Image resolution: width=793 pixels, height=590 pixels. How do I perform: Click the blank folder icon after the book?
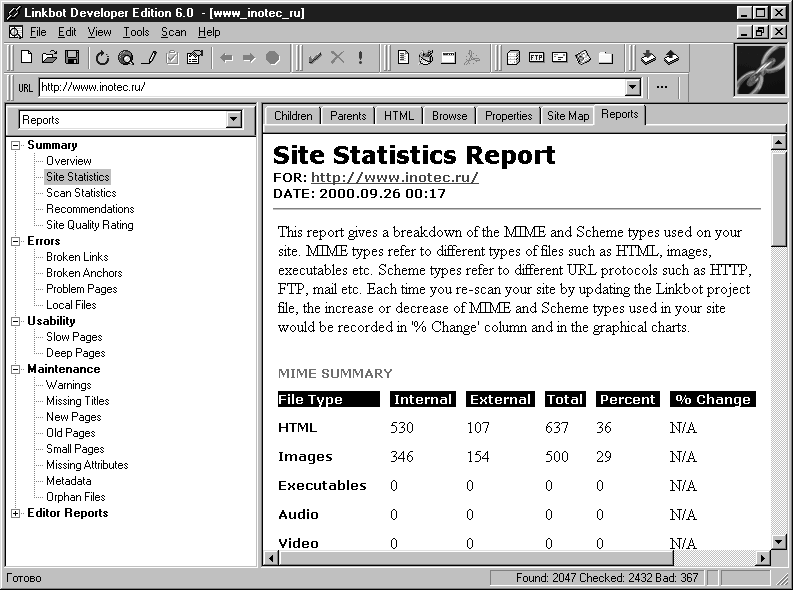[x=606, y=58]
